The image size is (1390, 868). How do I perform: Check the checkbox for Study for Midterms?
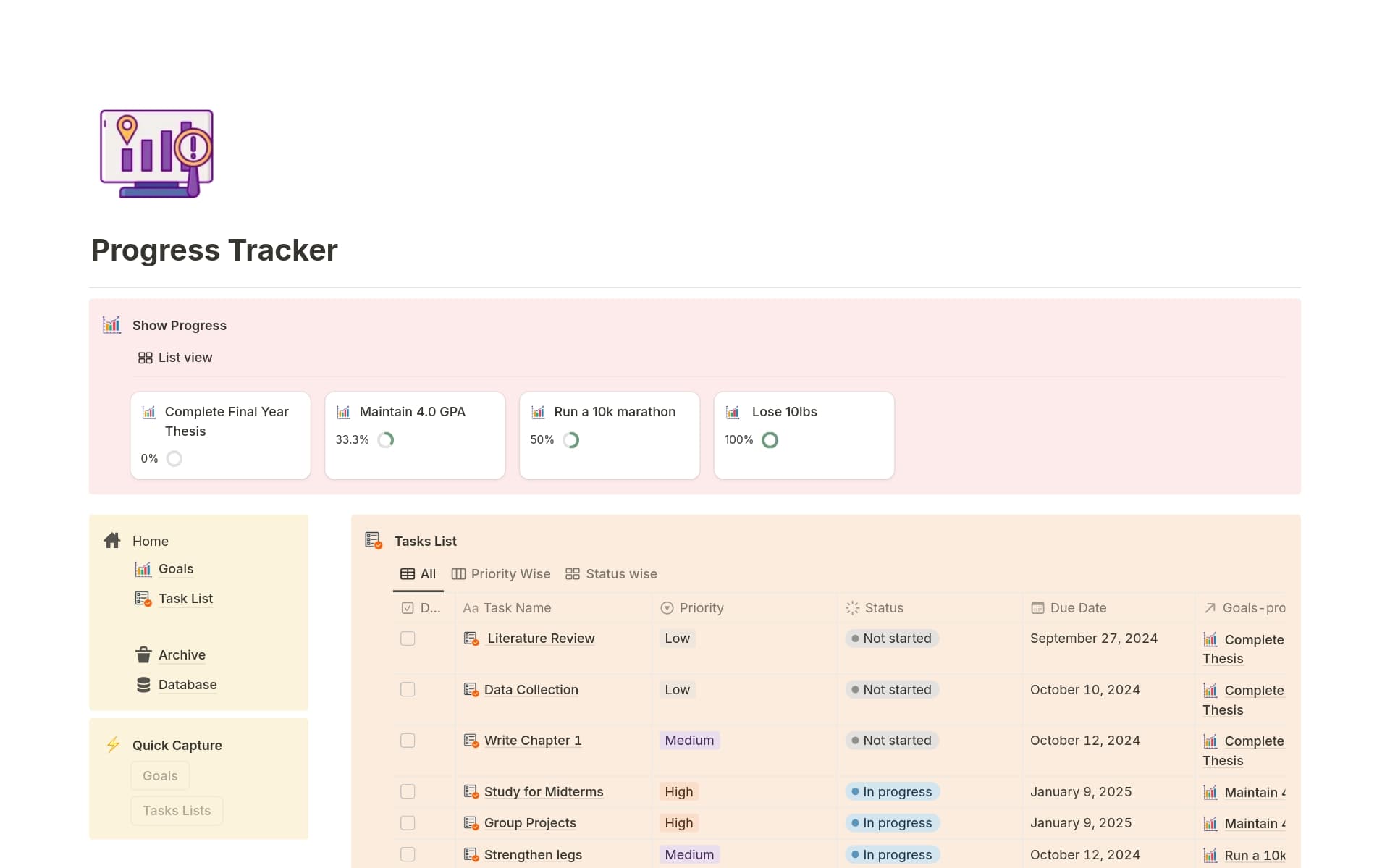tap(408, 791)
